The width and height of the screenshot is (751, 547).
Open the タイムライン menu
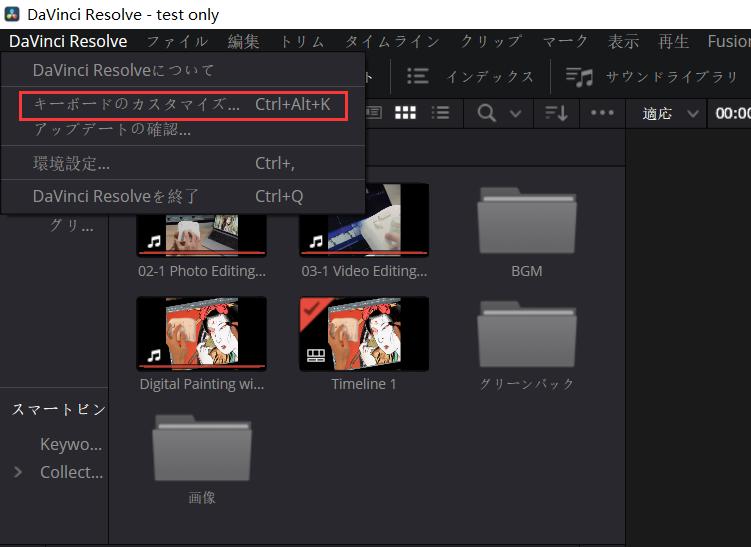click(x=392, y=42)
